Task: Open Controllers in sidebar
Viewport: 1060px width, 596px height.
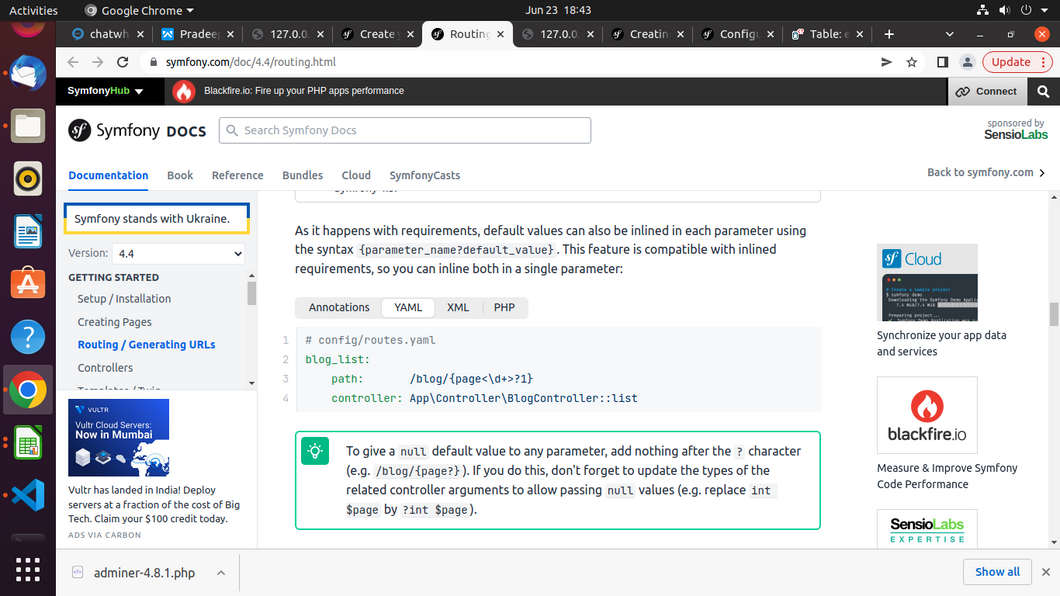Action: (105, 368)
